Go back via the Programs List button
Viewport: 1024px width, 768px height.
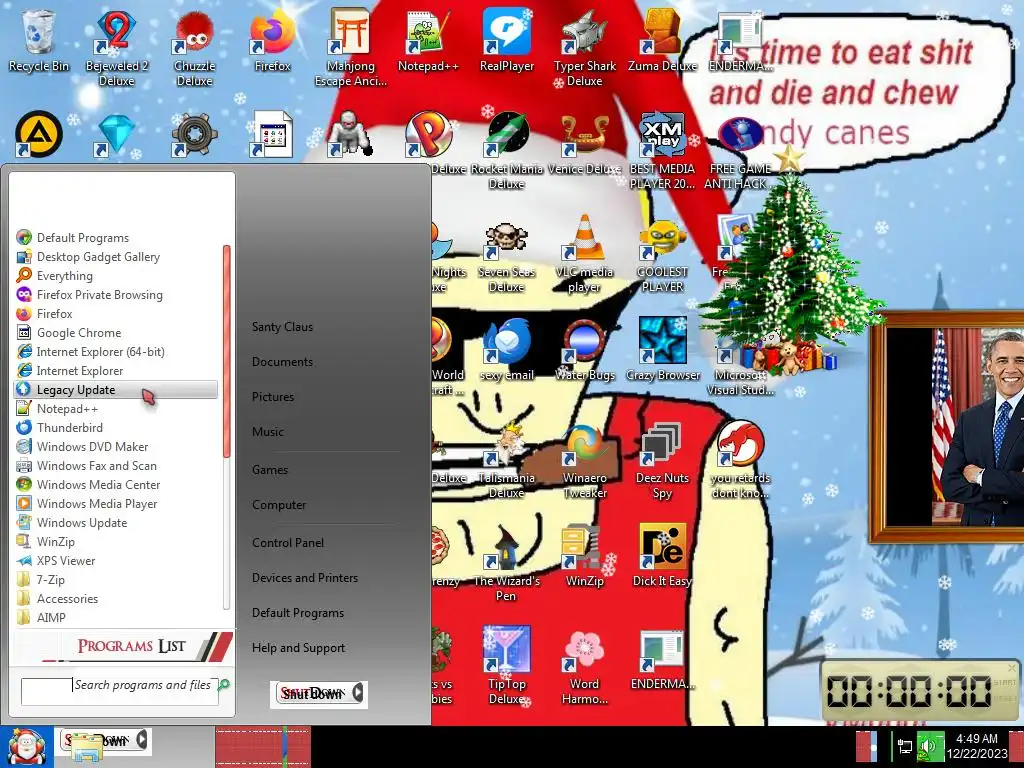123,646
